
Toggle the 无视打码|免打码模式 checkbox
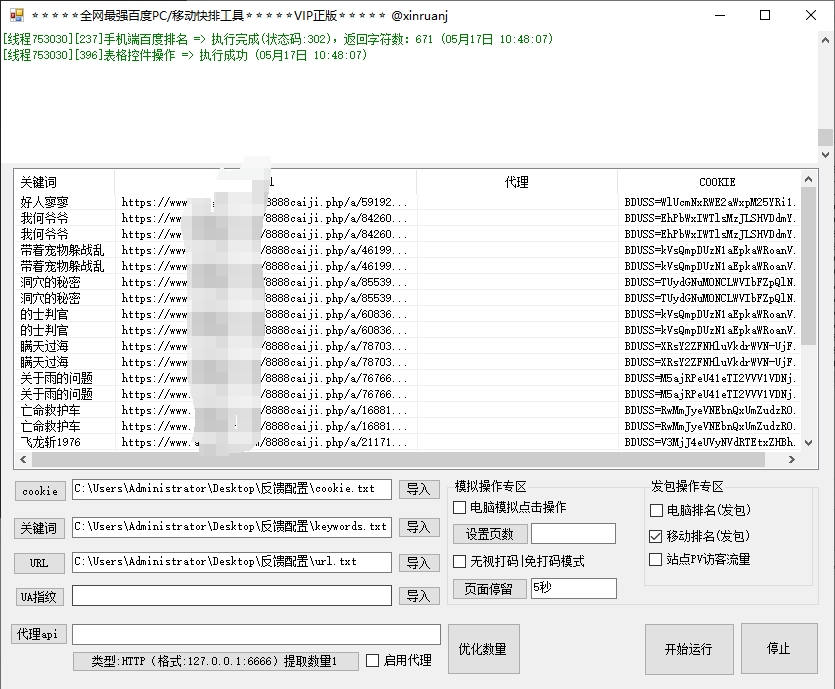[x=460, y=561]
